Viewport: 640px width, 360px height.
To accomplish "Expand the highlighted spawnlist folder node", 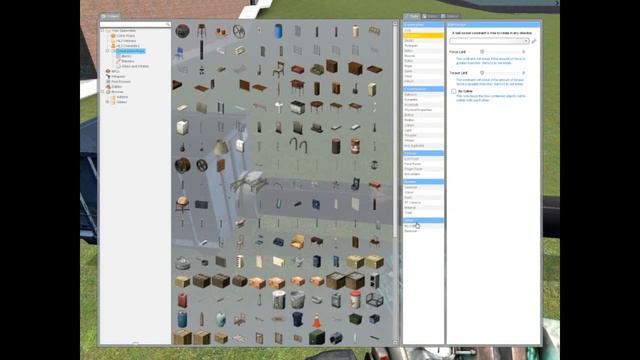I will tap(108, 51).
